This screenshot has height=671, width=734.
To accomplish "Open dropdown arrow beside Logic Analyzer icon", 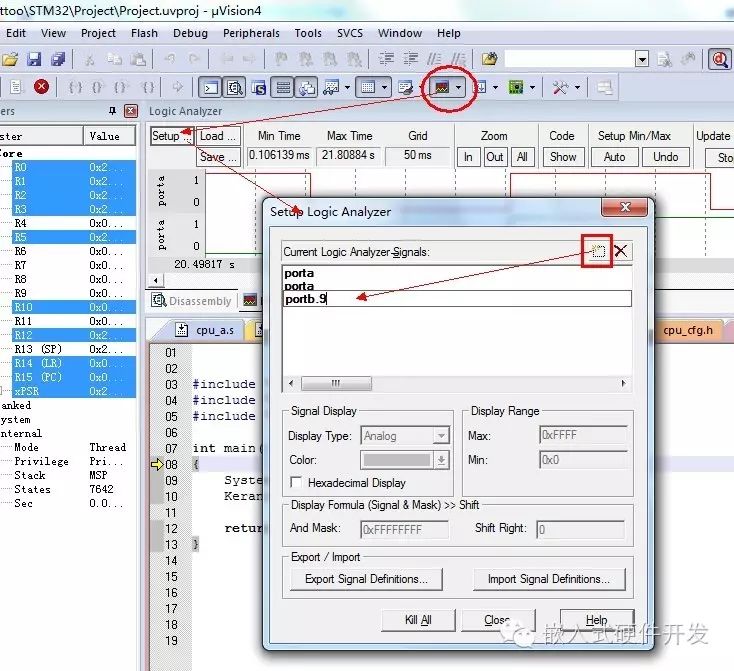I will [459, 88].
